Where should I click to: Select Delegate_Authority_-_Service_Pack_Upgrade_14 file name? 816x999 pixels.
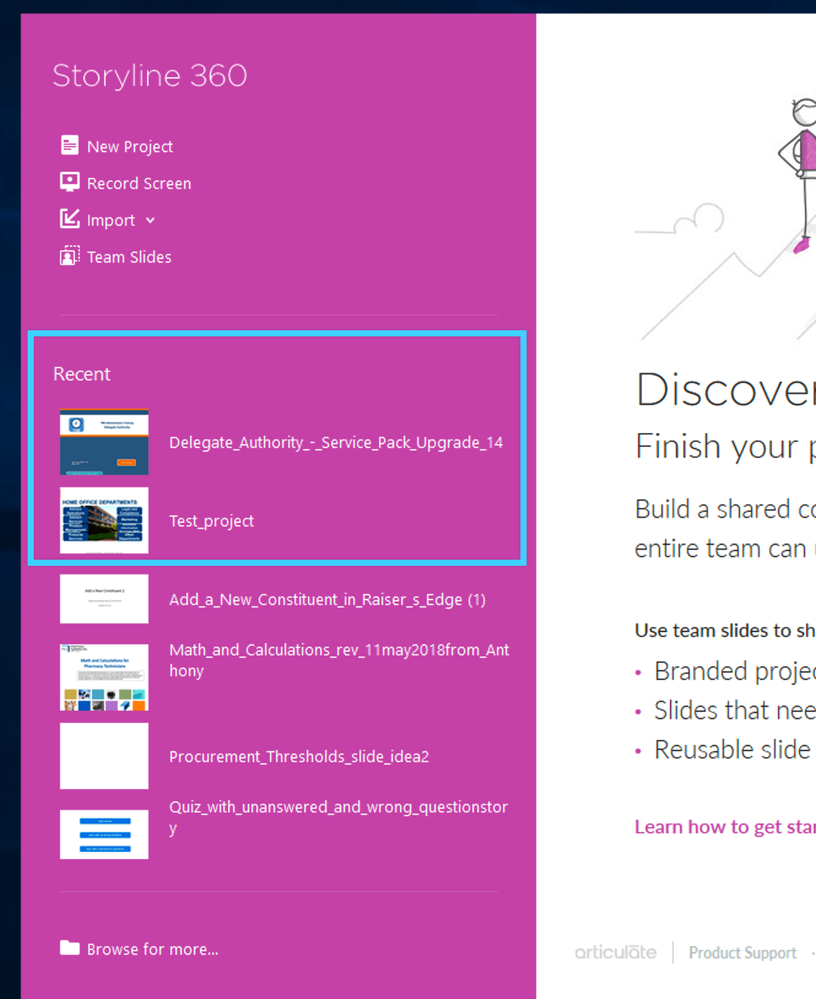tap(336, 442)
